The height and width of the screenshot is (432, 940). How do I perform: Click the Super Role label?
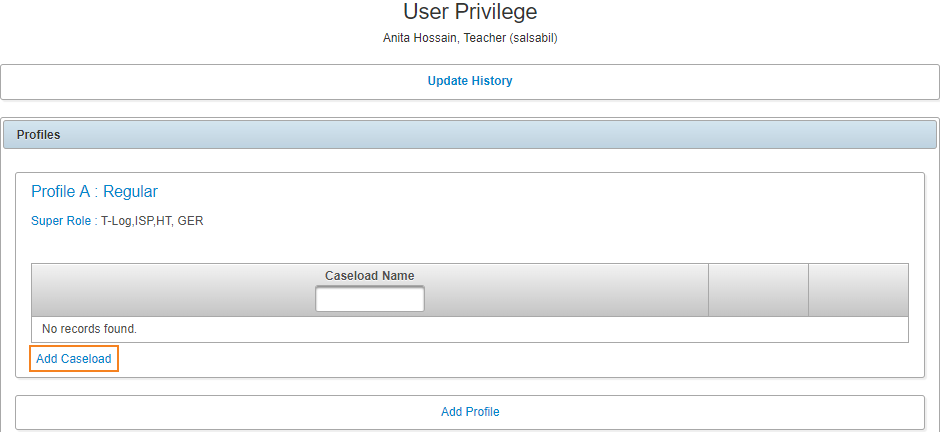tap(64, 221)
